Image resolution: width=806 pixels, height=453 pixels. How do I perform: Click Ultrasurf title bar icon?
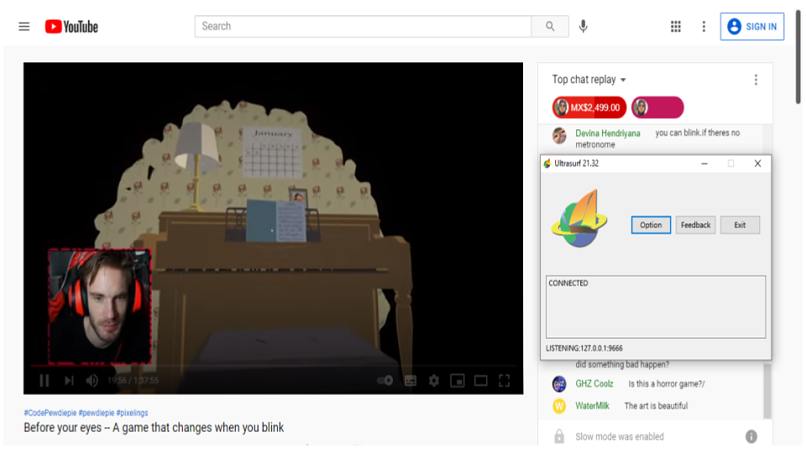547,164
